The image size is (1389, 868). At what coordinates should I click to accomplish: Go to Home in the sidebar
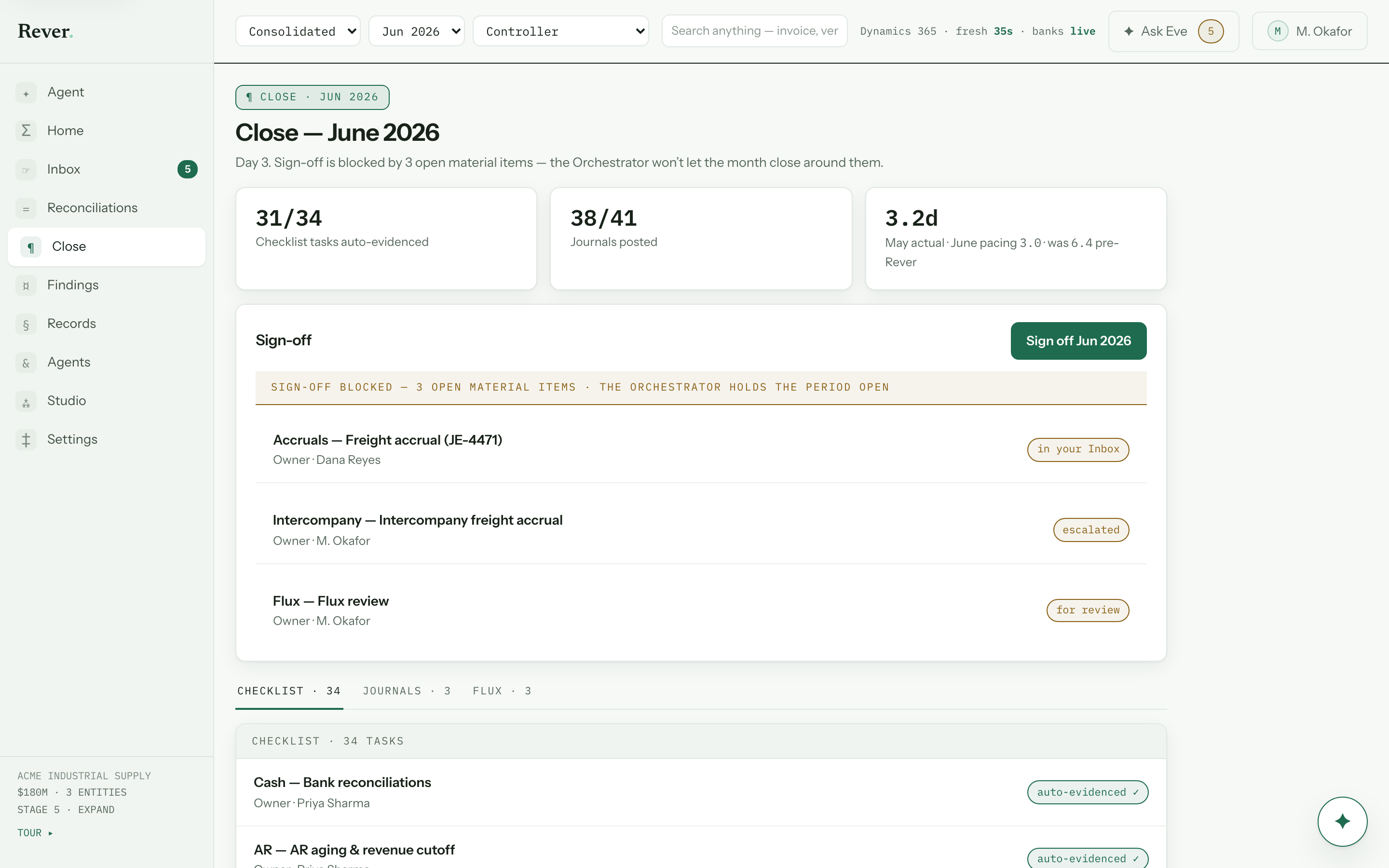pyautogui.click(x=107, y=131)
